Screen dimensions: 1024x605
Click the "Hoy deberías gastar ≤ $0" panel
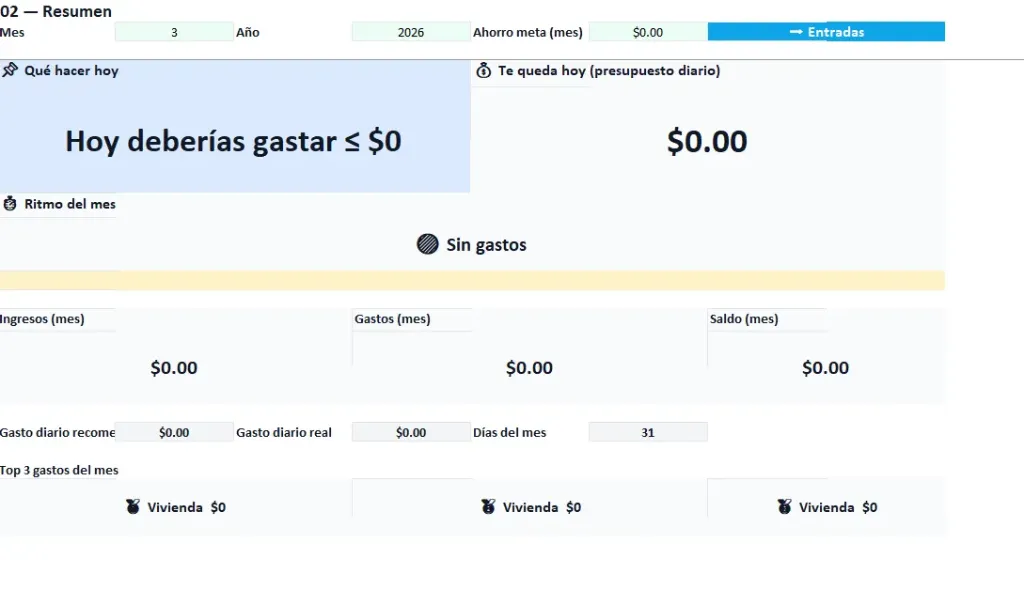(x=233, y=141)
